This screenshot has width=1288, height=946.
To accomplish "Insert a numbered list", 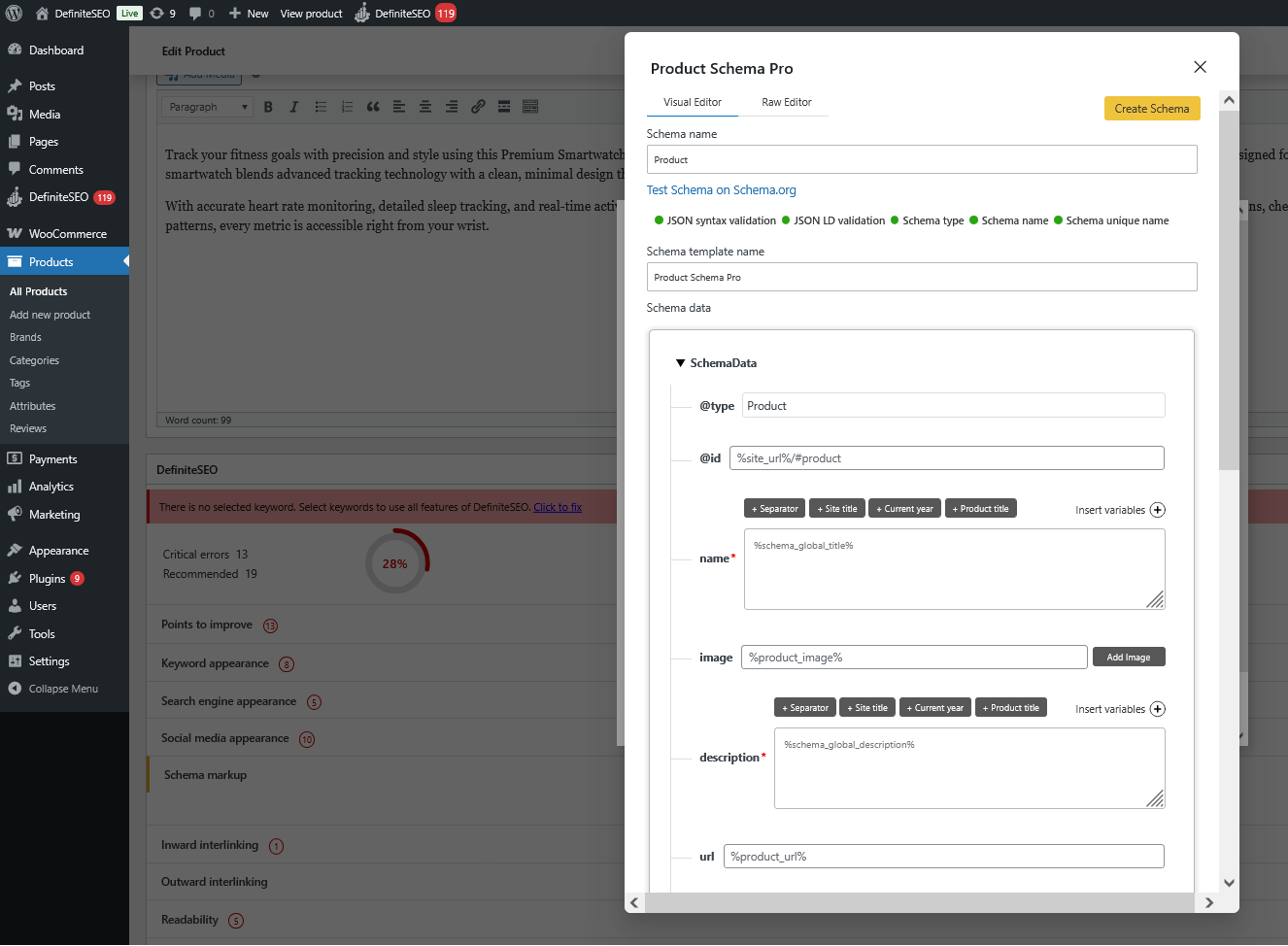I will tap(347, 107).
